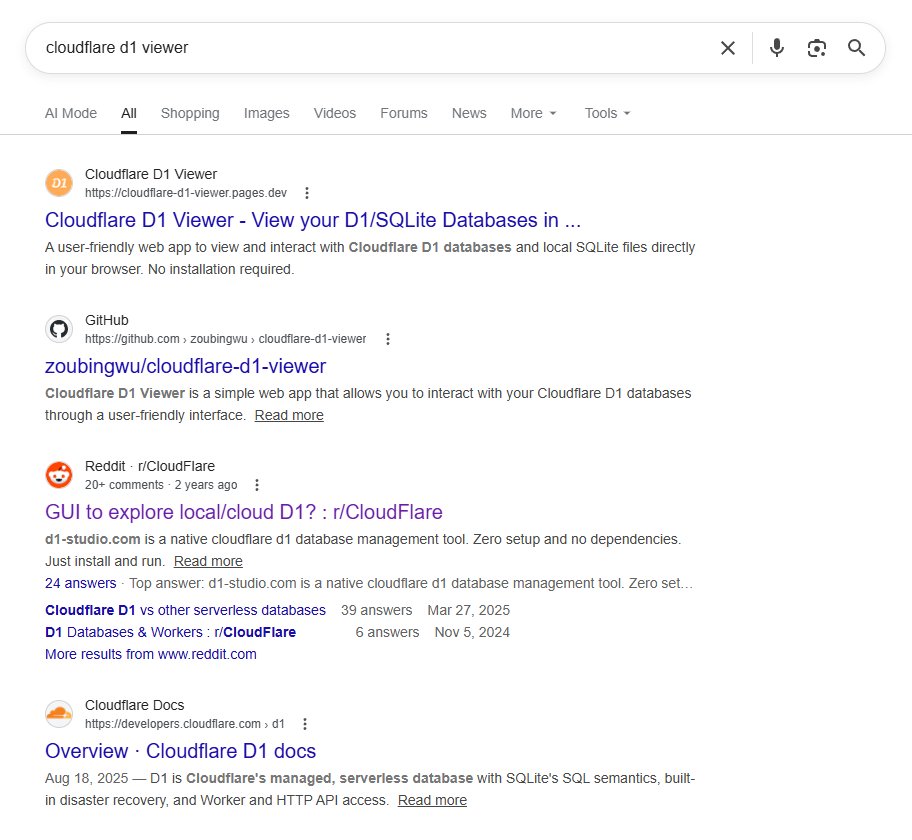The image size is (912, 840).
Task: Open Cloudflare D1 vs other serverless databases
Action: pyautogui.click(x=186, y=610)
